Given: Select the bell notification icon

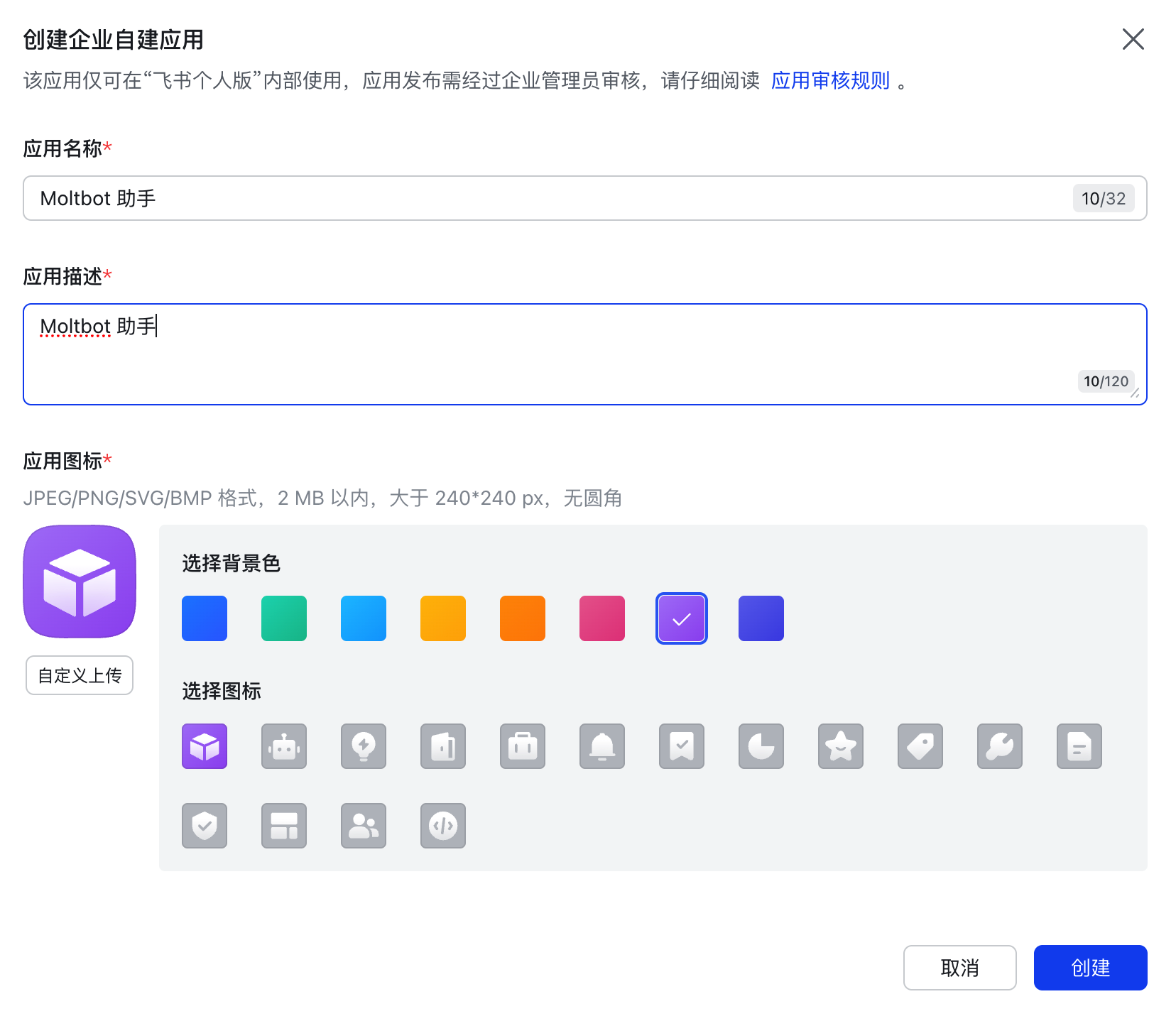Looking at the screenshot, I should coord(602,746).
